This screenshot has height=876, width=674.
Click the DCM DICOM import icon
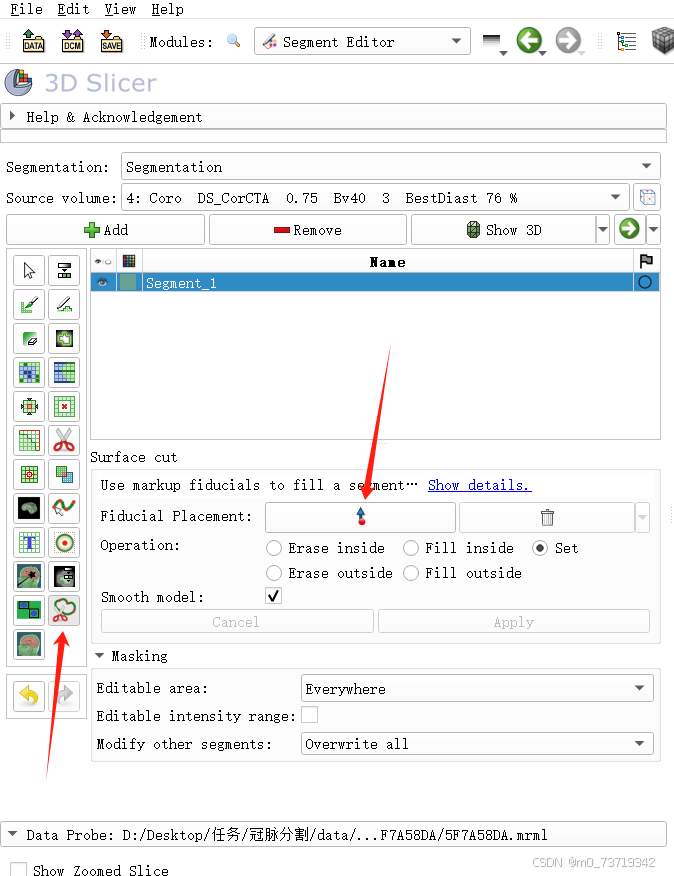coord(72,41)
